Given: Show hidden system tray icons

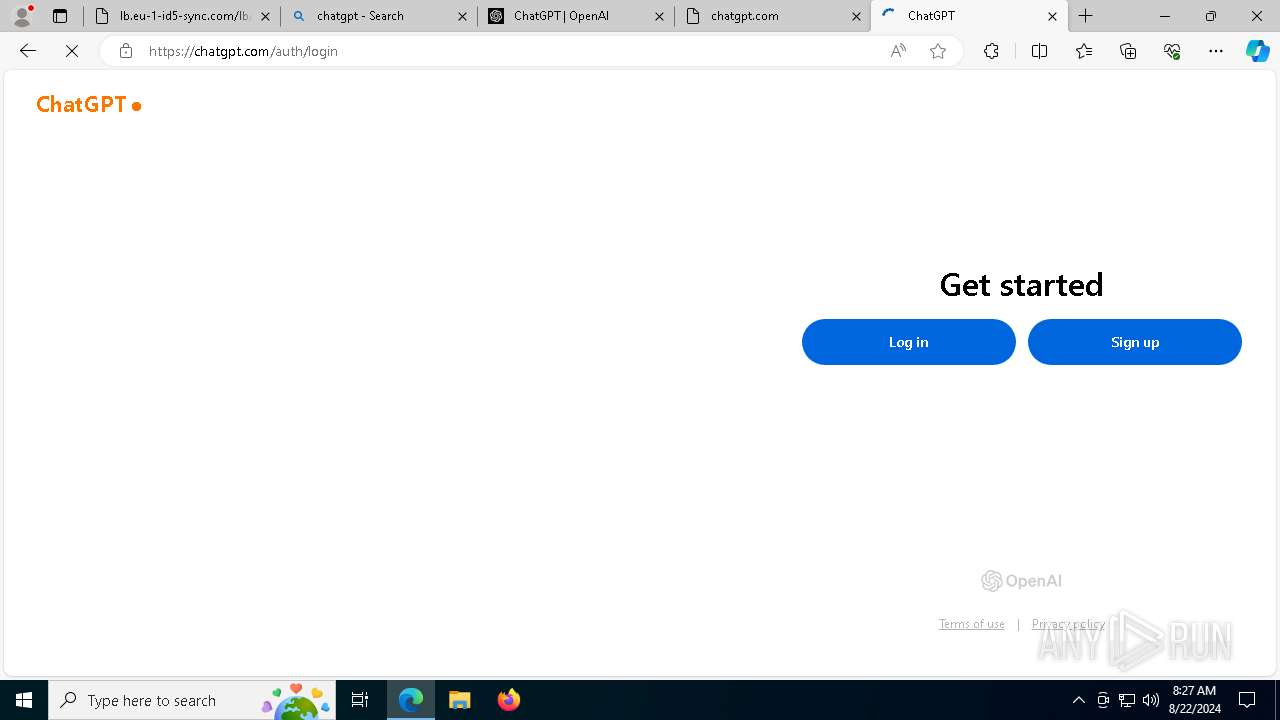Looking at the screenshot, I should point(1078,700).
